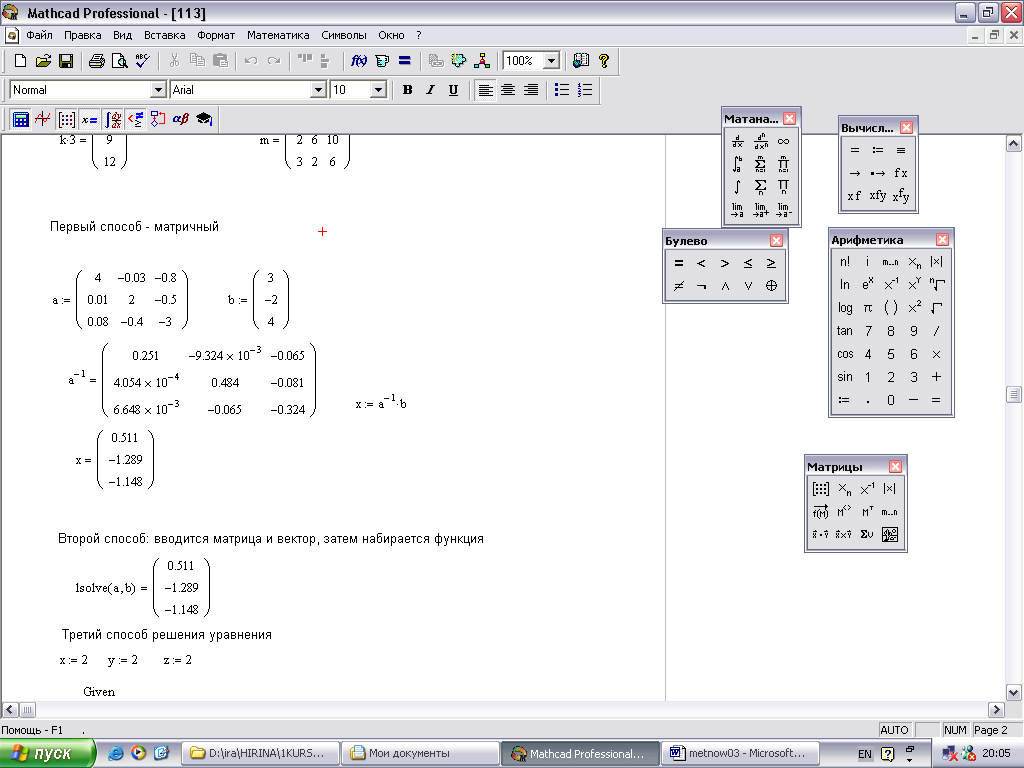Image resolution: width=1024 pixels, height=768 pixels.
Task: Insert picture icon in Матрицы palette
Action: point(889,534)
